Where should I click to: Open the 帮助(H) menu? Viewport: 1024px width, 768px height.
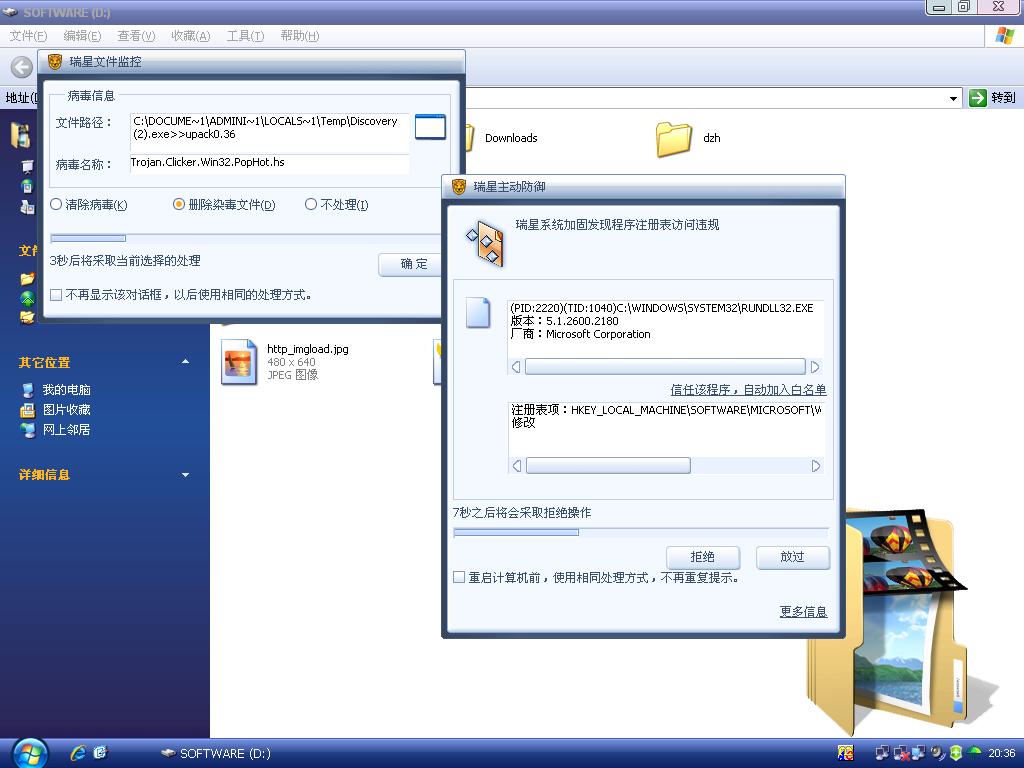point(300,36)
